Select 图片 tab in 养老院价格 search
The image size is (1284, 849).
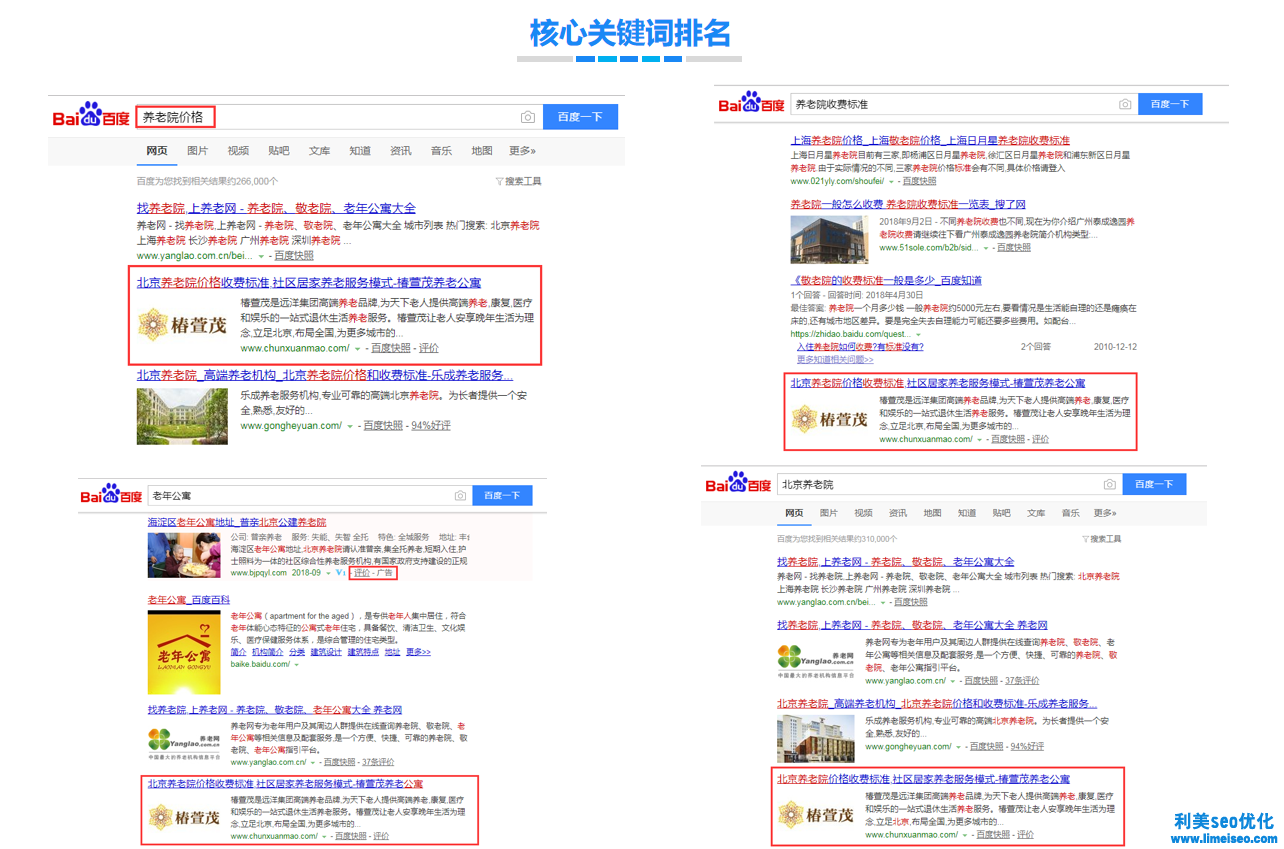[x=198, y=151]
